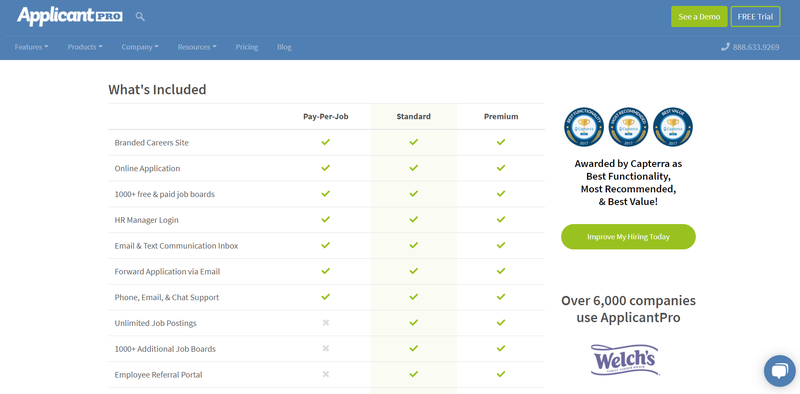This screenshot has width=800, height=394.
Task: Click Pay-Per-Job X for 1000+ Additional Job Boards
Action: [x=326, y=348]
